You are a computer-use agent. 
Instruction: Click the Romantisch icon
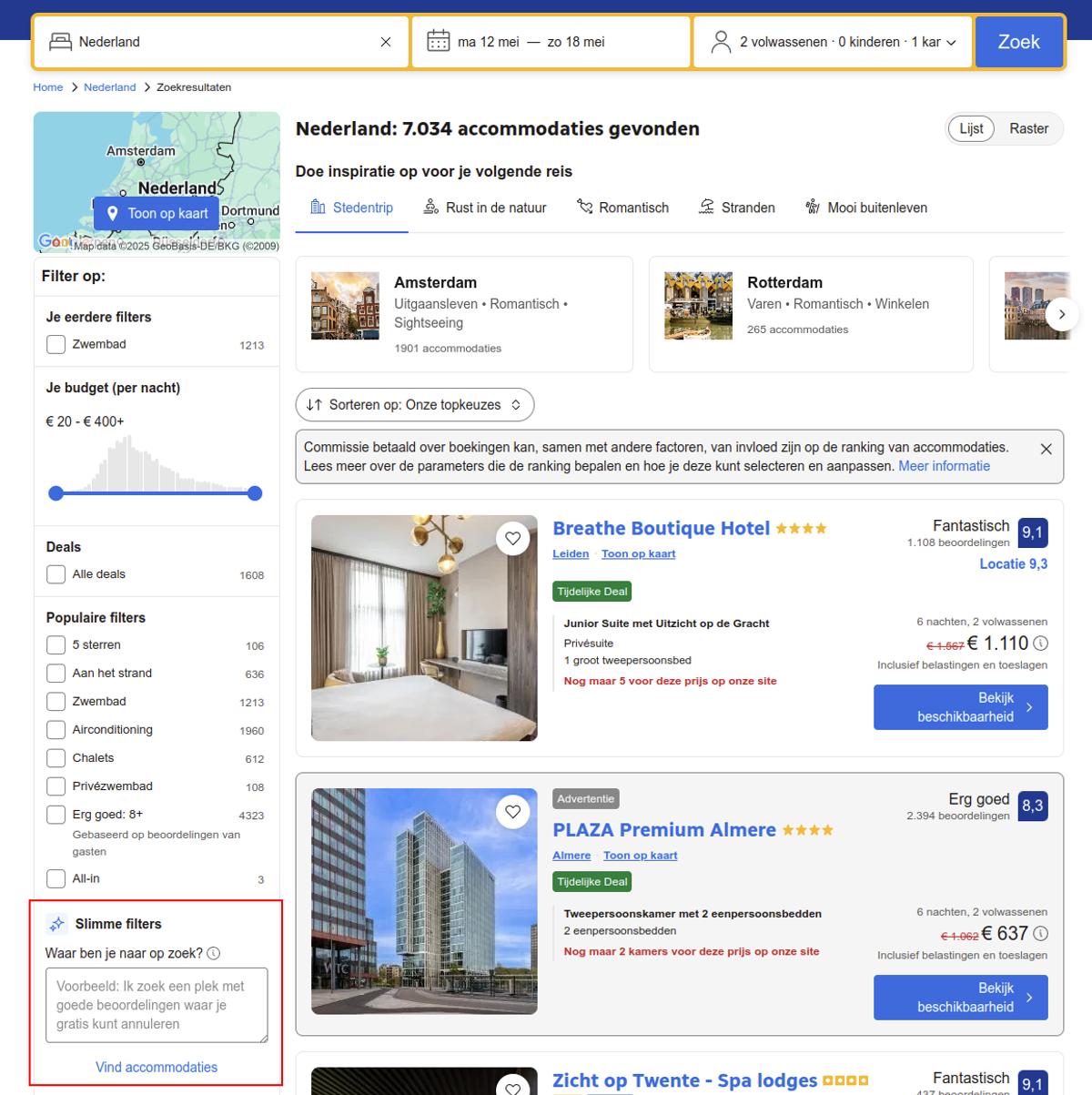click(584, 207)
